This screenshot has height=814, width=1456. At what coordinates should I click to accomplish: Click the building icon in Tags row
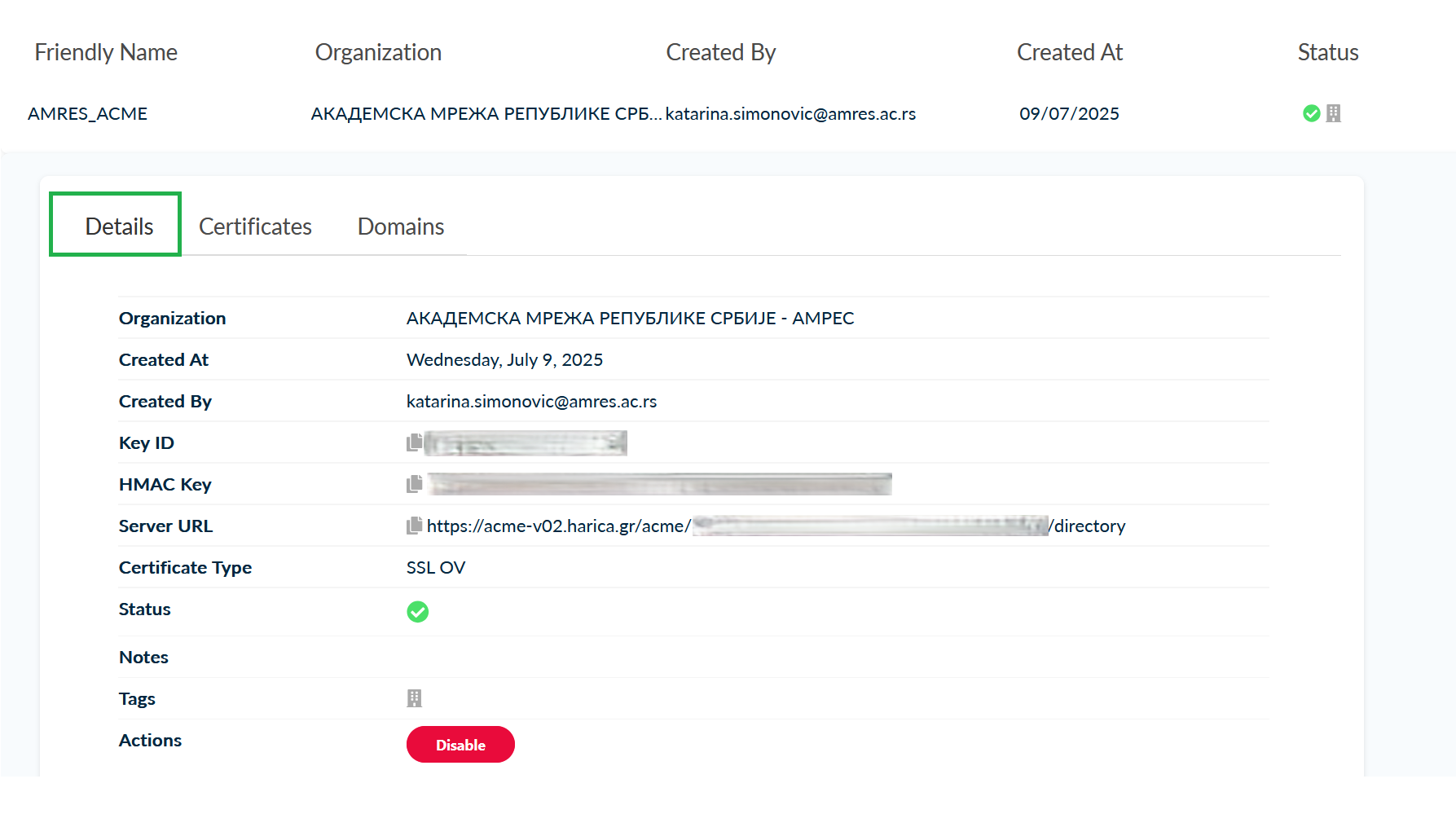point(414,698)
